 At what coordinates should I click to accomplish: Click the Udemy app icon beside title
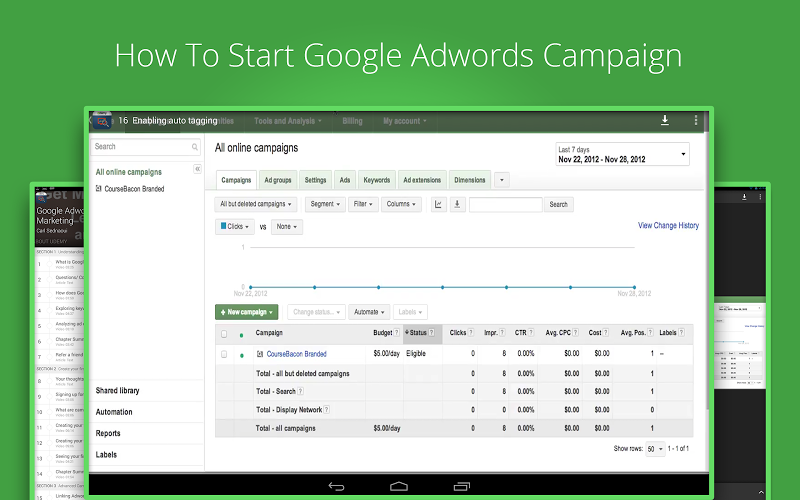(x=102, y=121)
